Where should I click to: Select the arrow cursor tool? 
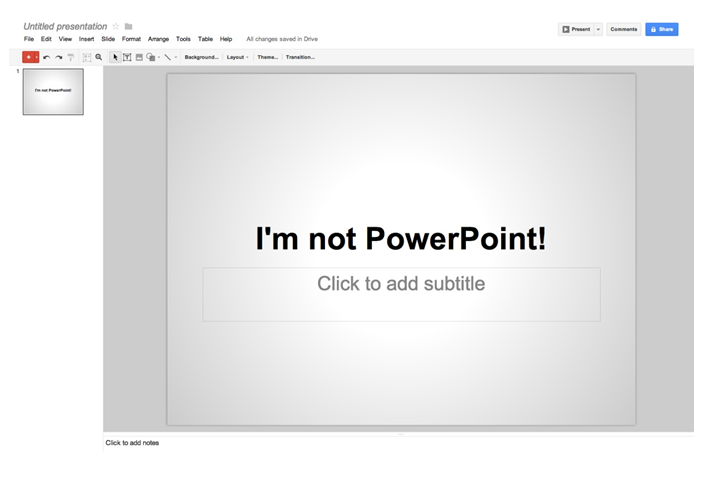115,57
